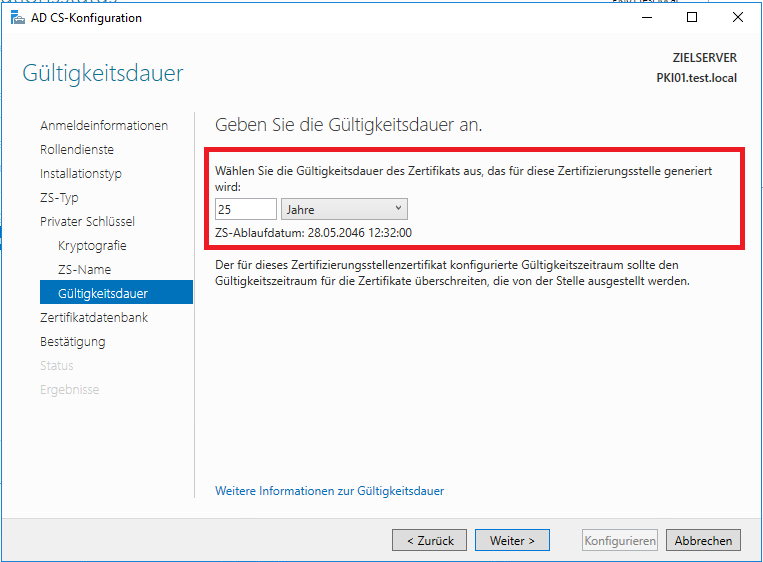Open Weitere Informationen zur Gültigkeitsdauer link
Image resolution: width=763 pixels, height=562 pixels.
tap(329, 491)
